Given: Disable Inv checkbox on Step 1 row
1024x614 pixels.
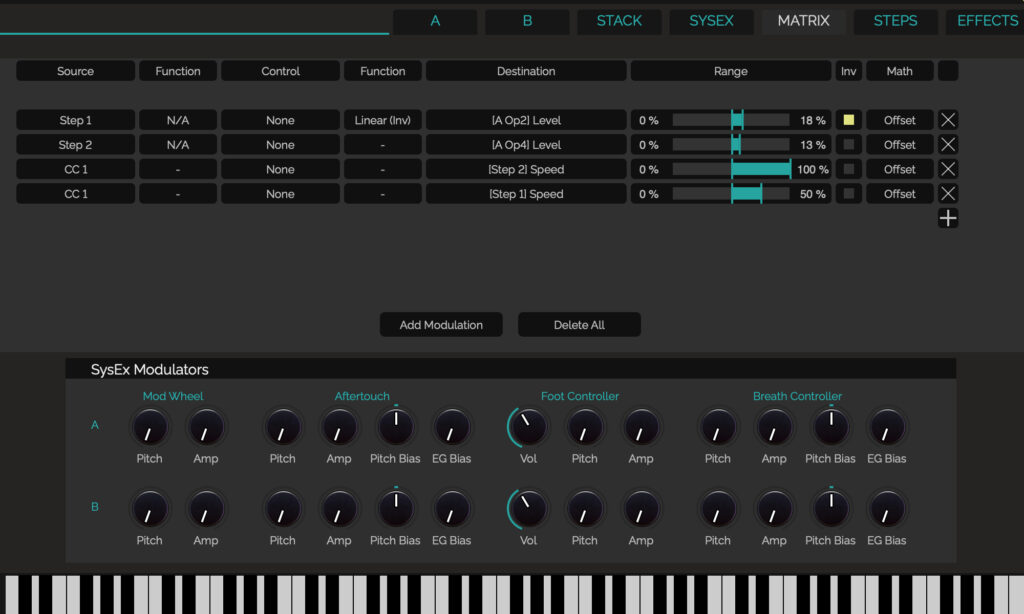Looking at the screenshot, I should tap(848, 120).
